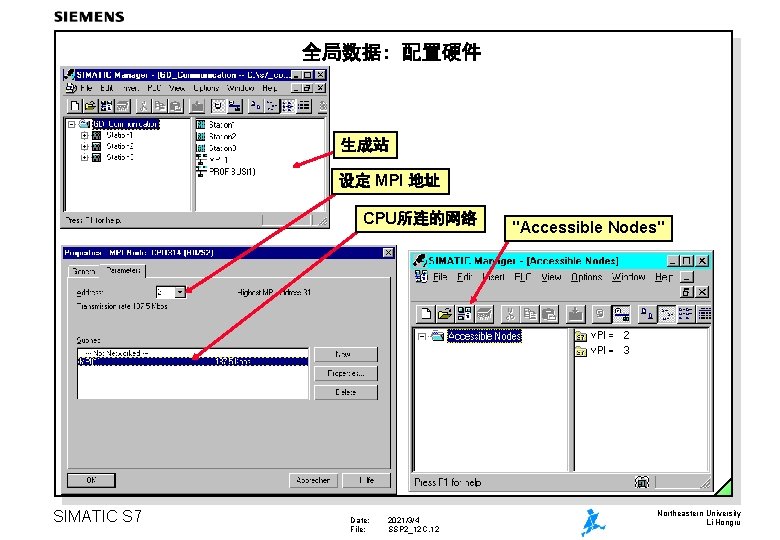Click Accessible Nodes icon in GD_Communication window toolbar
780x540 pixels.
(106, 105)
